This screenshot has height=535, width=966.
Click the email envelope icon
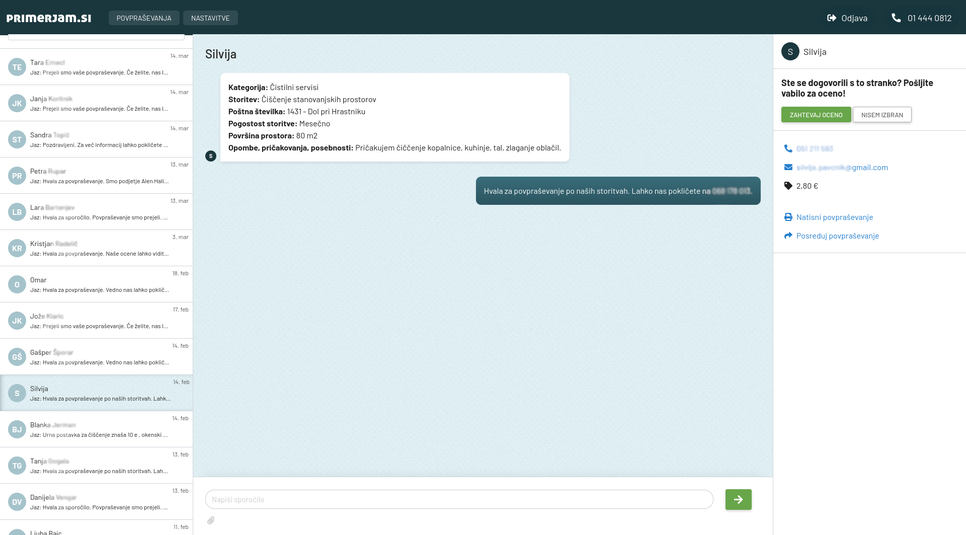pyautogui.click(x=788, y=167)
